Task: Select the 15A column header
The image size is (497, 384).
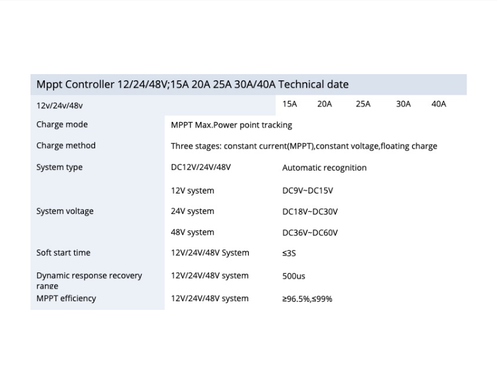Action: [x=290, y=104]
